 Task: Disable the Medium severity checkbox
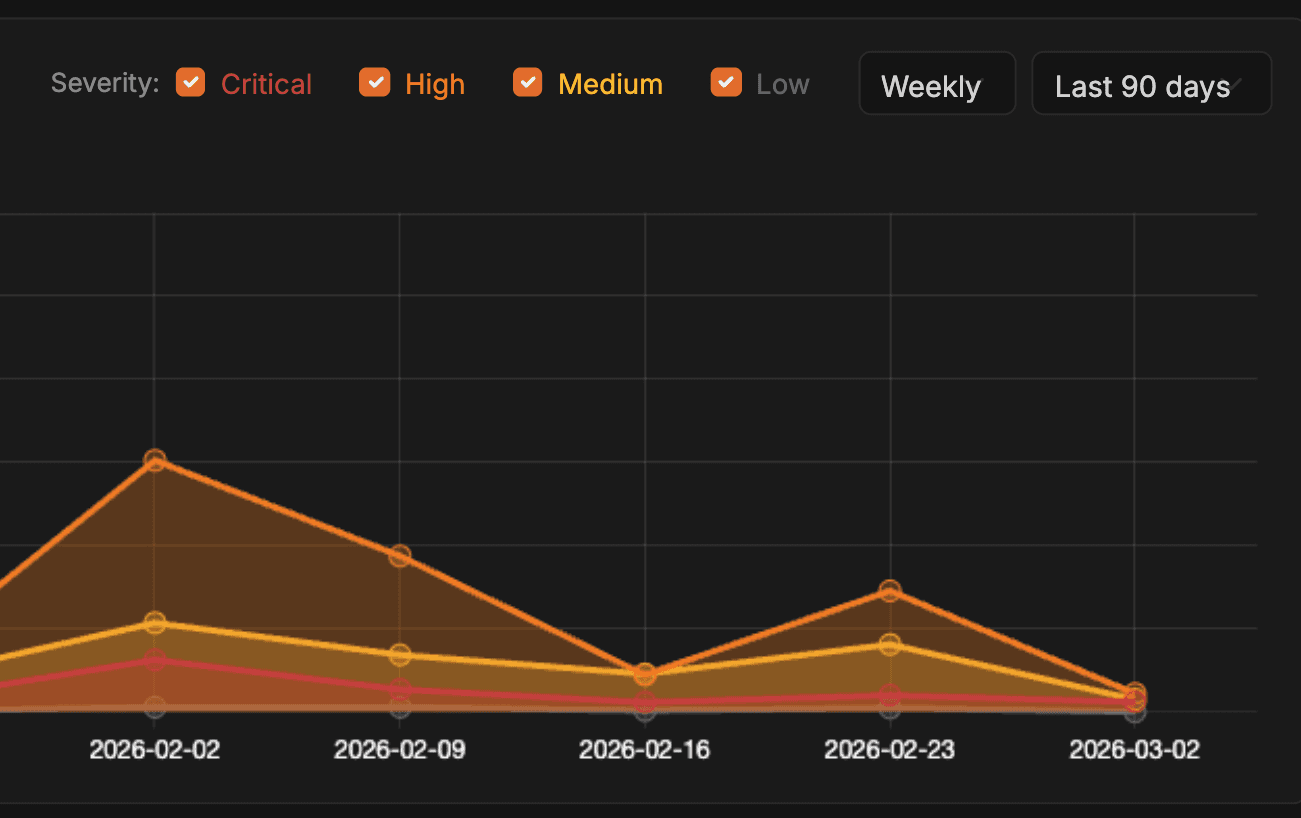click(x=527, y=82)
